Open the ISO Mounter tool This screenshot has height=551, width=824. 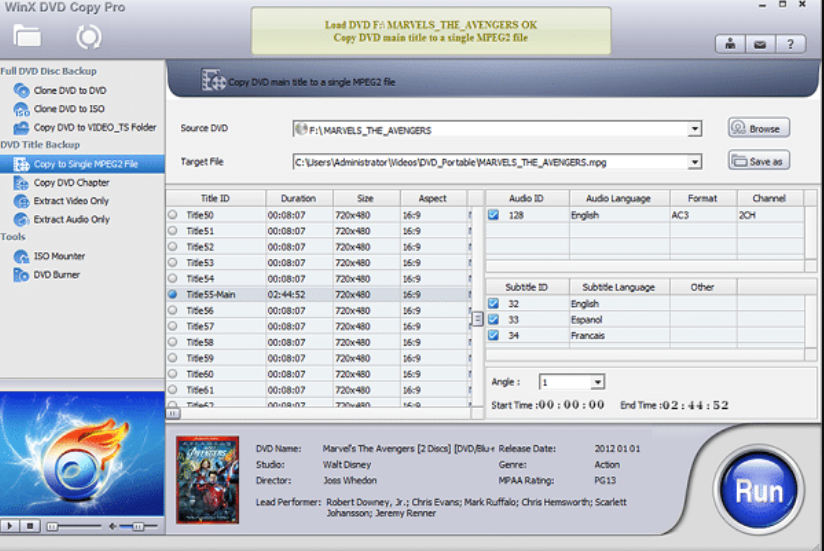pos(59,256)
